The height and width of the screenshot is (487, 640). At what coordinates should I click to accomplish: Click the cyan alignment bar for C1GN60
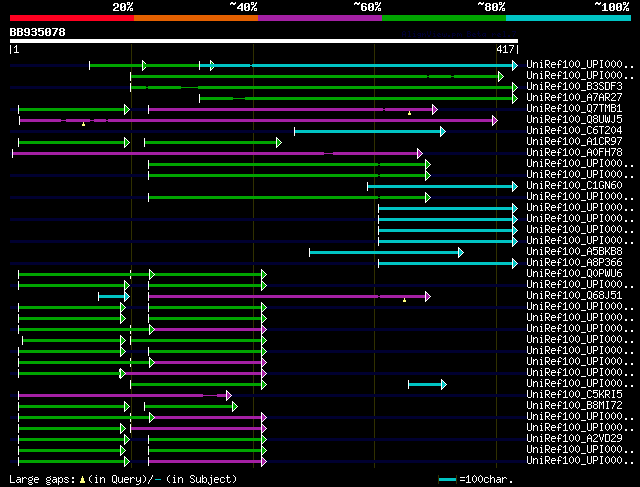(x=442, y=187)
